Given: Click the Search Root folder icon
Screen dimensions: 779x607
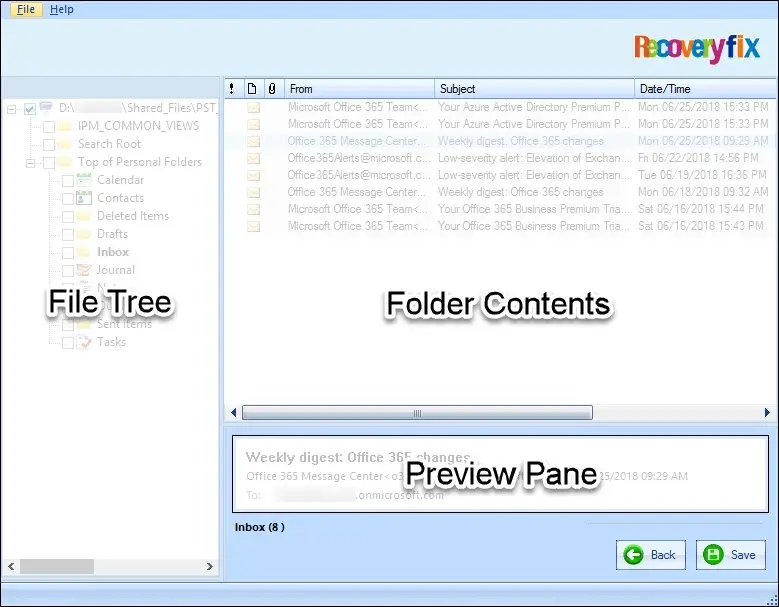Looking at the screenshot, I should click(65, 144).
